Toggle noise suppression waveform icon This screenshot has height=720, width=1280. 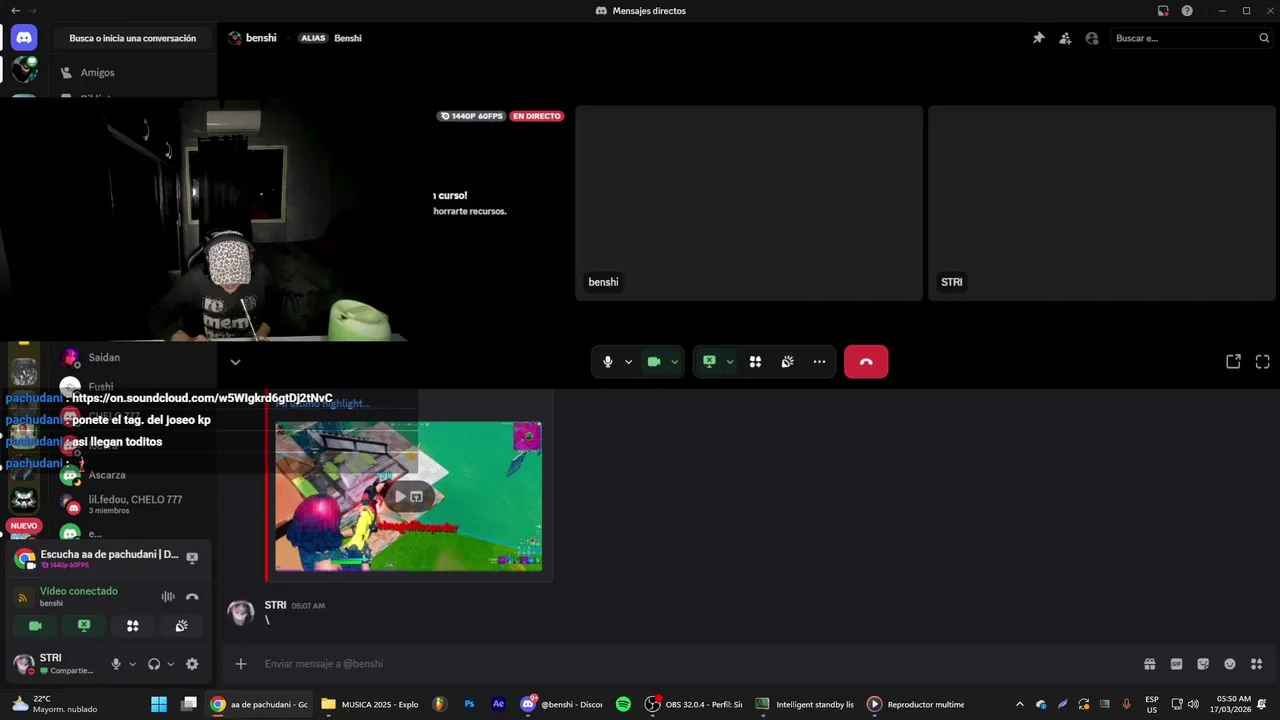point(168,597)
